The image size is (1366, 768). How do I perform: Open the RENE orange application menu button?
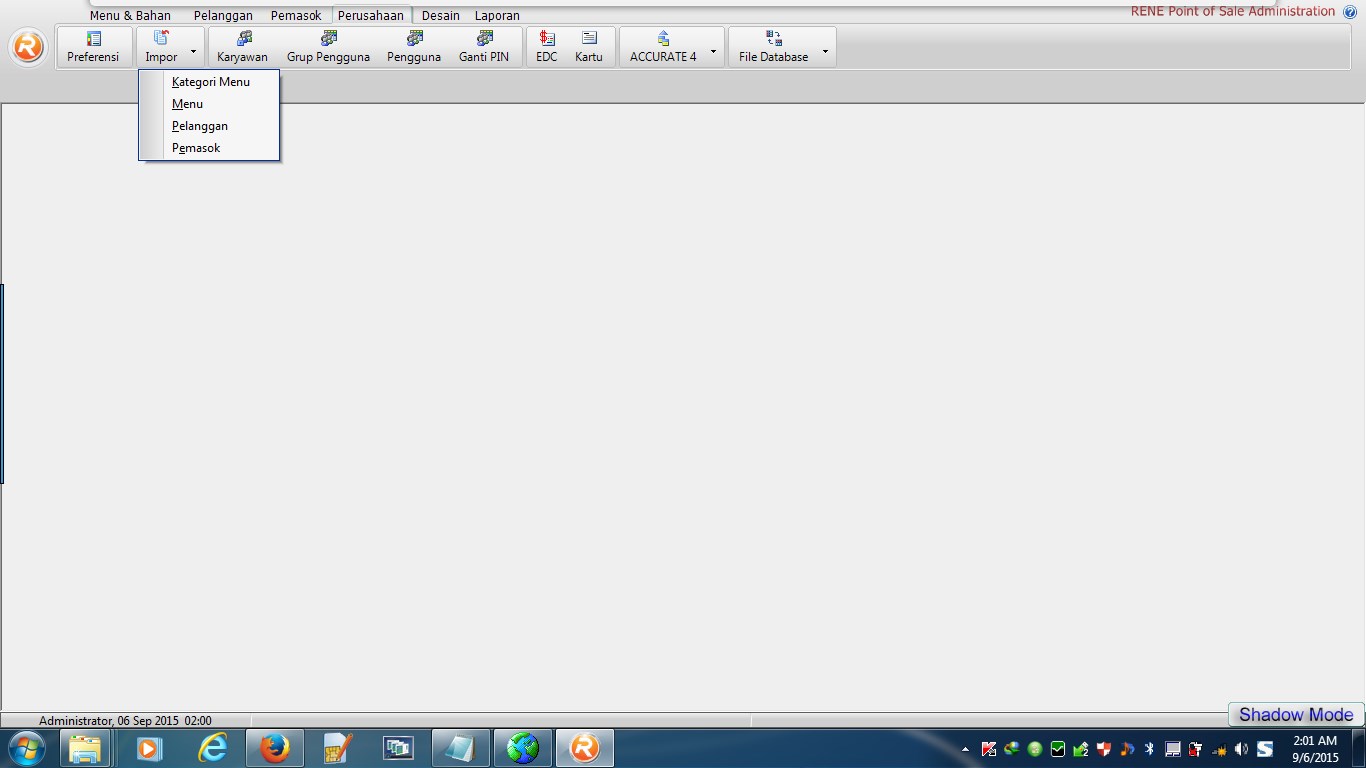click(28, 47)
